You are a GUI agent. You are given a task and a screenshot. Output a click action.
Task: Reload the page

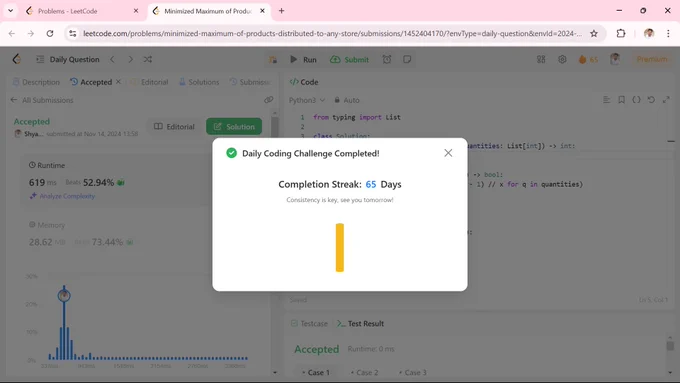coord(50,33)
